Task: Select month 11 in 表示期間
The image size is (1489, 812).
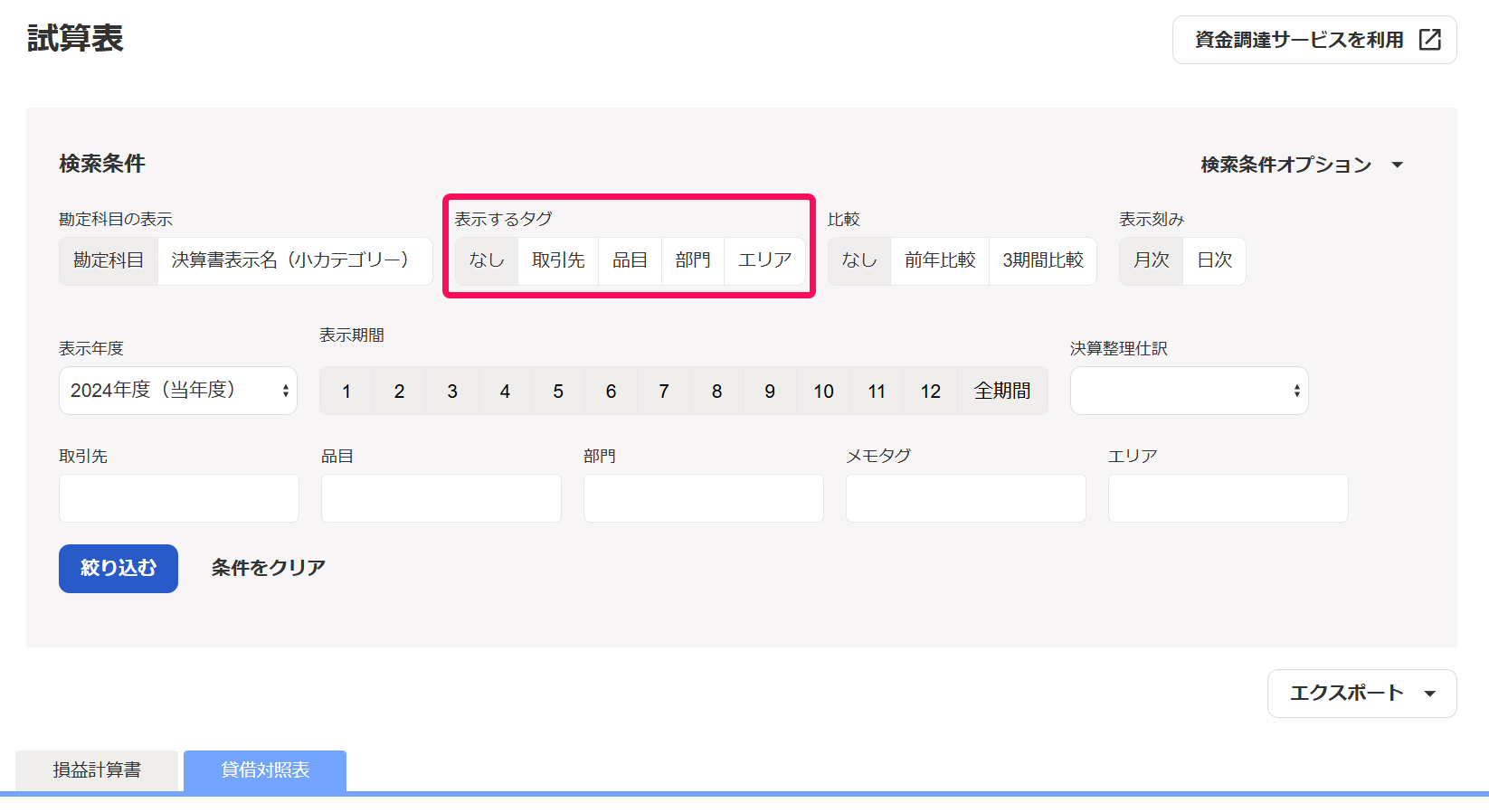Action: pos(877,391)
